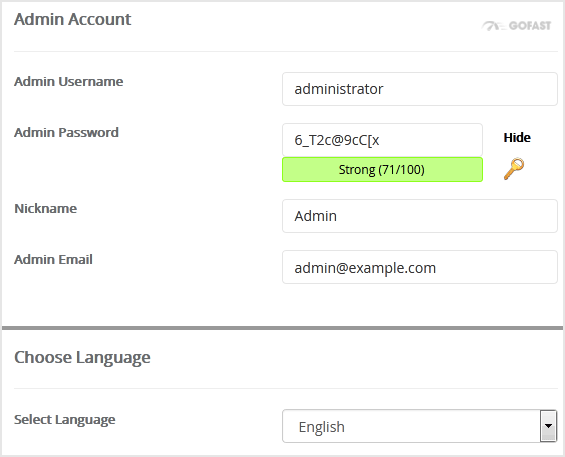Click the Nickname input containing Admin
Screen dimensions: 565x457
pyautogui.click(x=420, y=216)
